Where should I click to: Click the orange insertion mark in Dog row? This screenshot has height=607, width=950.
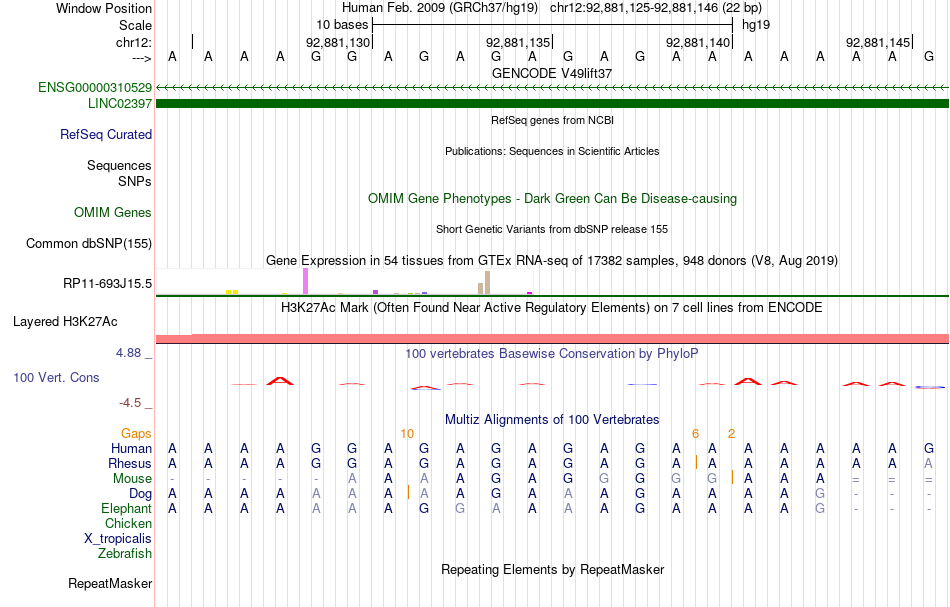click(408, 492)
